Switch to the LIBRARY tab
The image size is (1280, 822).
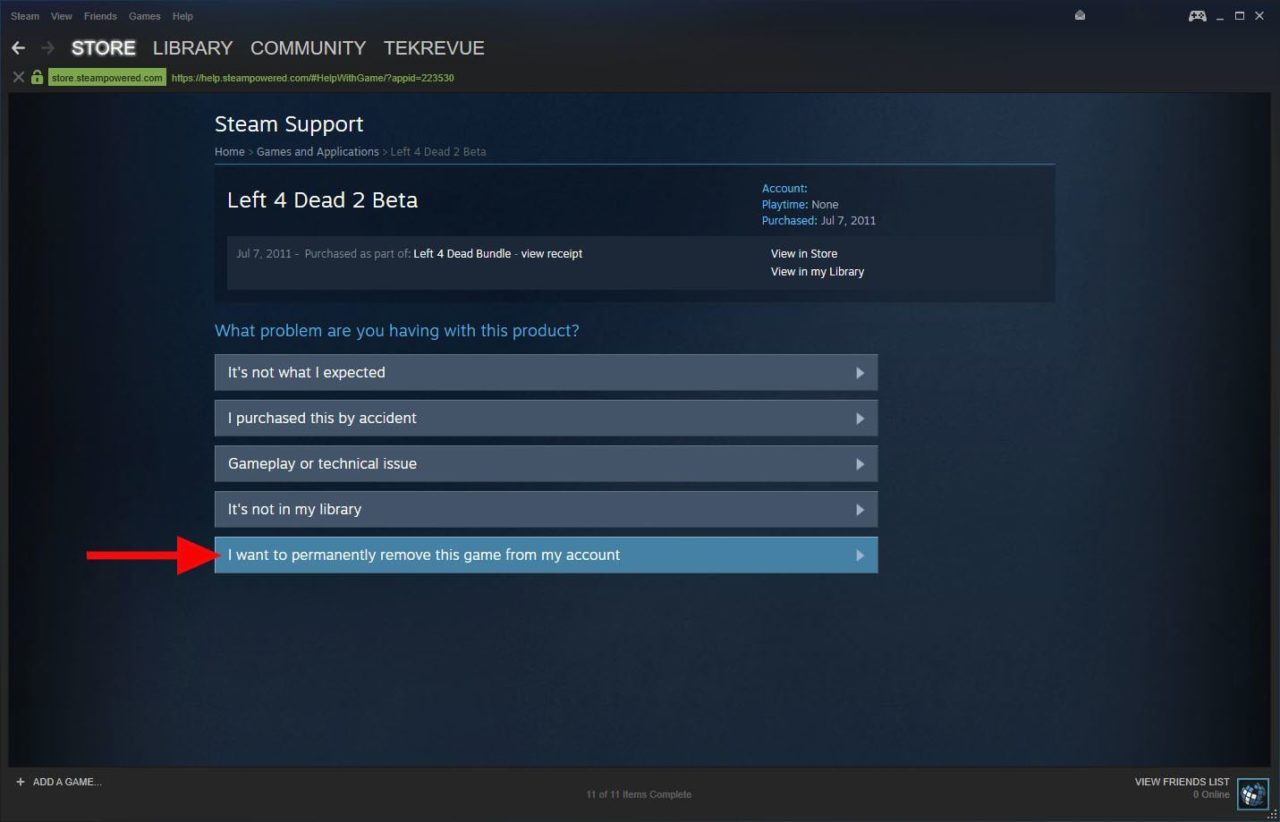coord(192,48)
